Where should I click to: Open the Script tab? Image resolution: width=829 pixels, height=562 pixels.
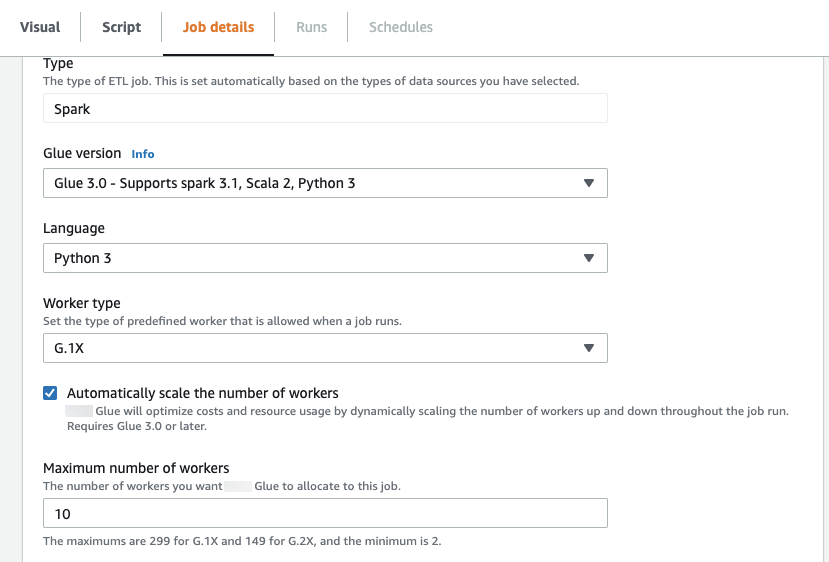pos(121,27)
